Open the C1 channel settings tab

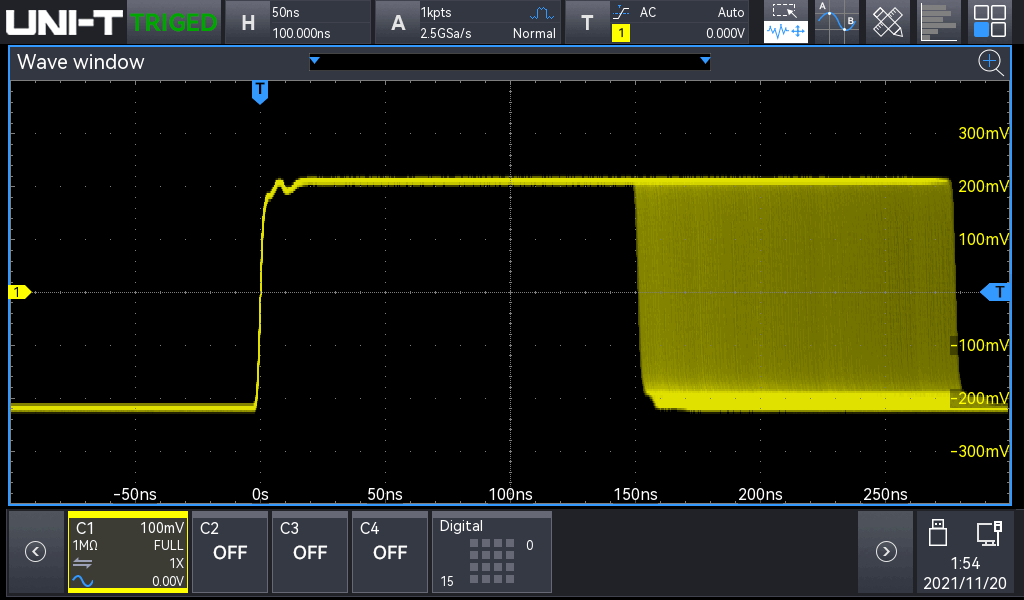tap(128, 552)
